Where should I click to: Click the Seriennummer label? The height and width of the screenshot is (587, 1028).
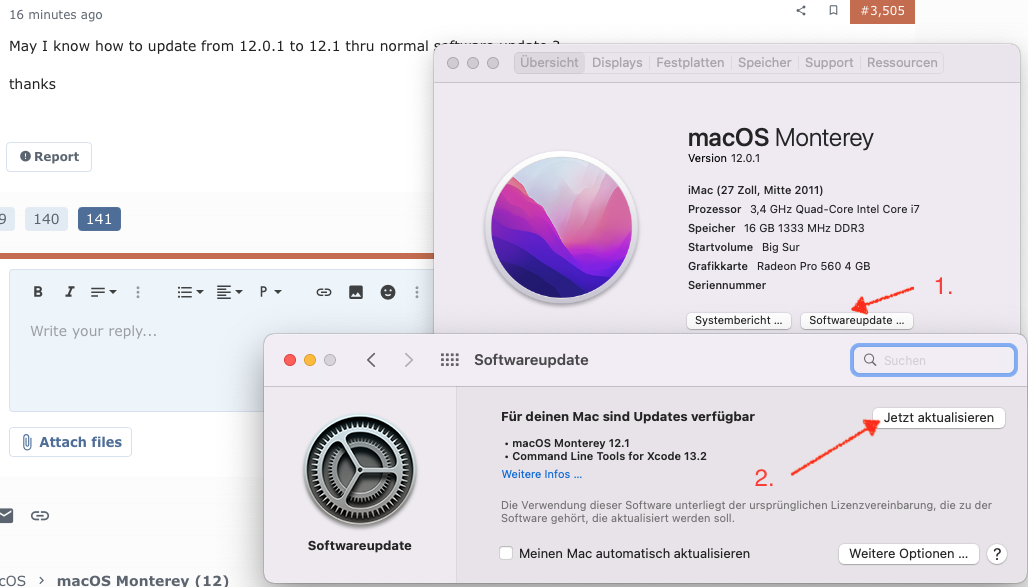tap(726, 285)
